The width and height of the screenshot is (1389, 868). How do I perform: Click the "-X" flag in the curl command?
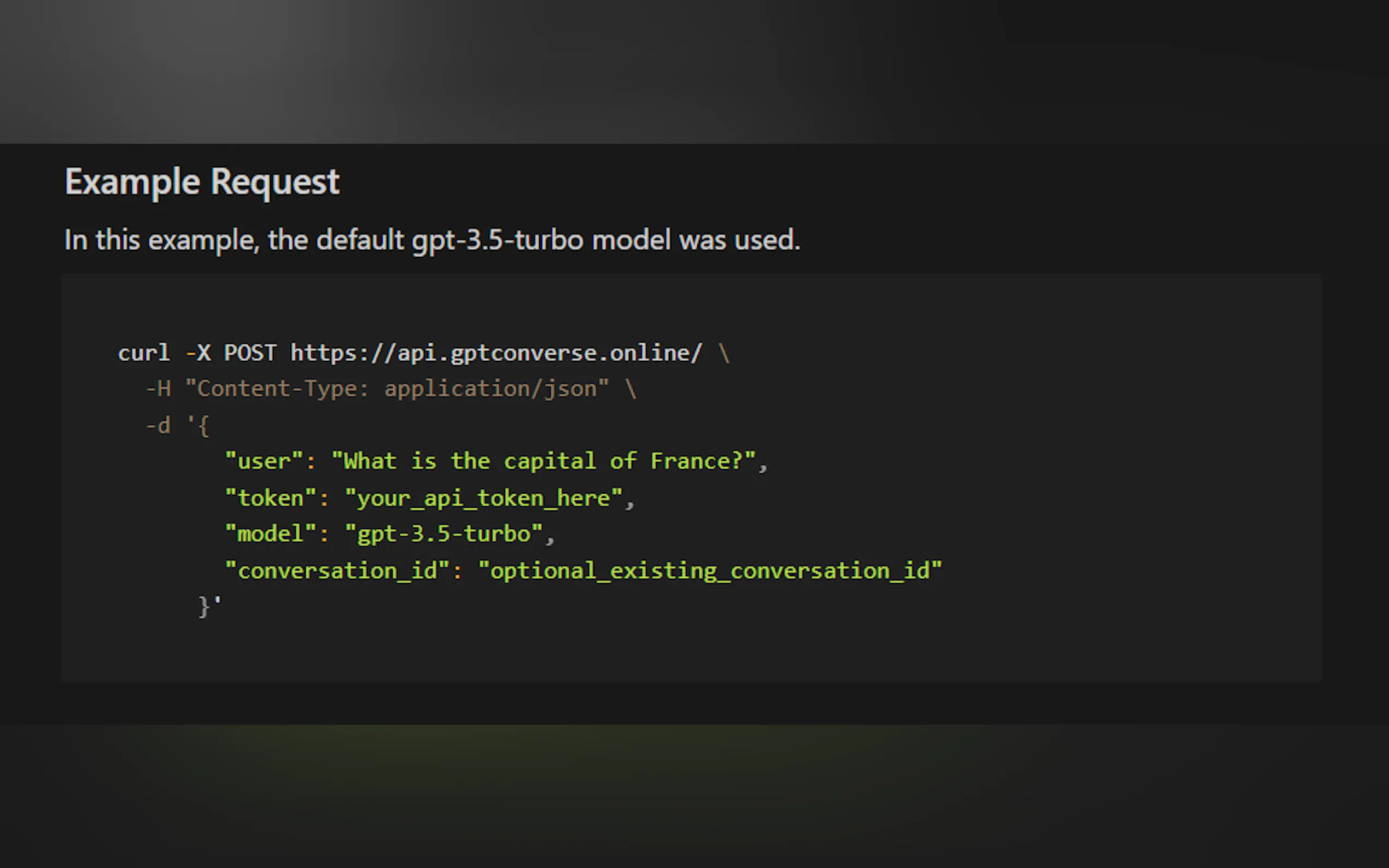(199, 353)
